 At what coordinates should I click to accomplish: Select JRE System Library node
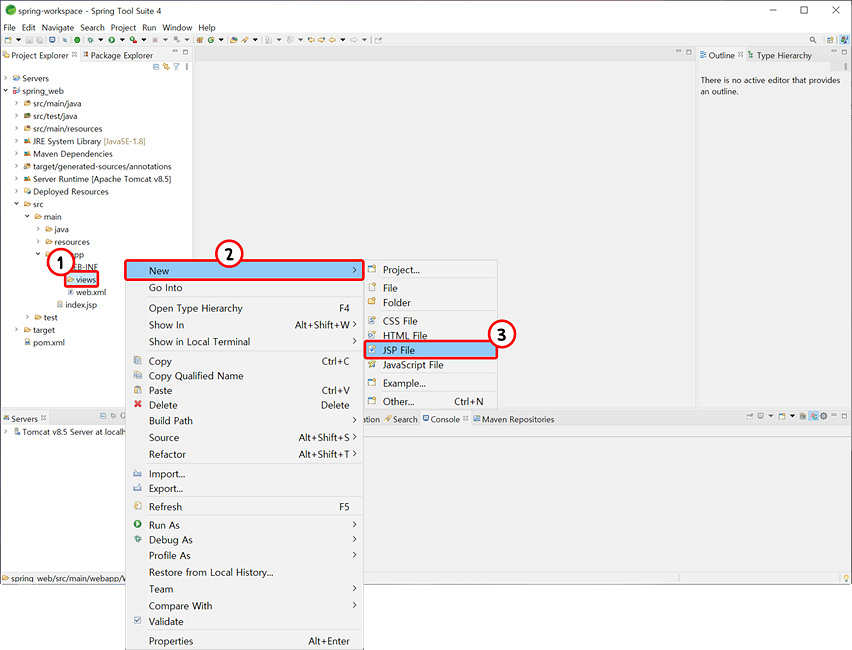point(84,141)
